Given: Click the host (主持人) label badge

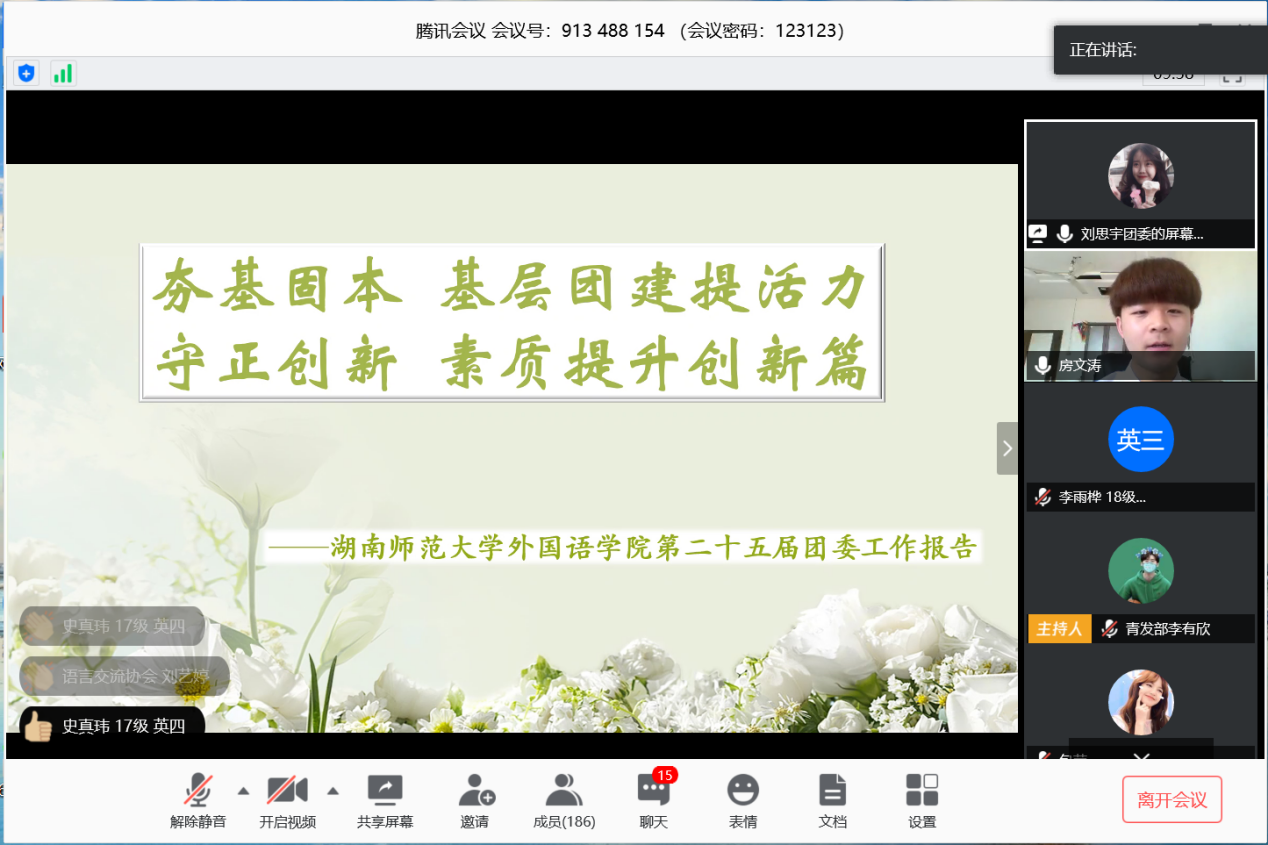Looking at the screenshot, I should point(1059,629).
